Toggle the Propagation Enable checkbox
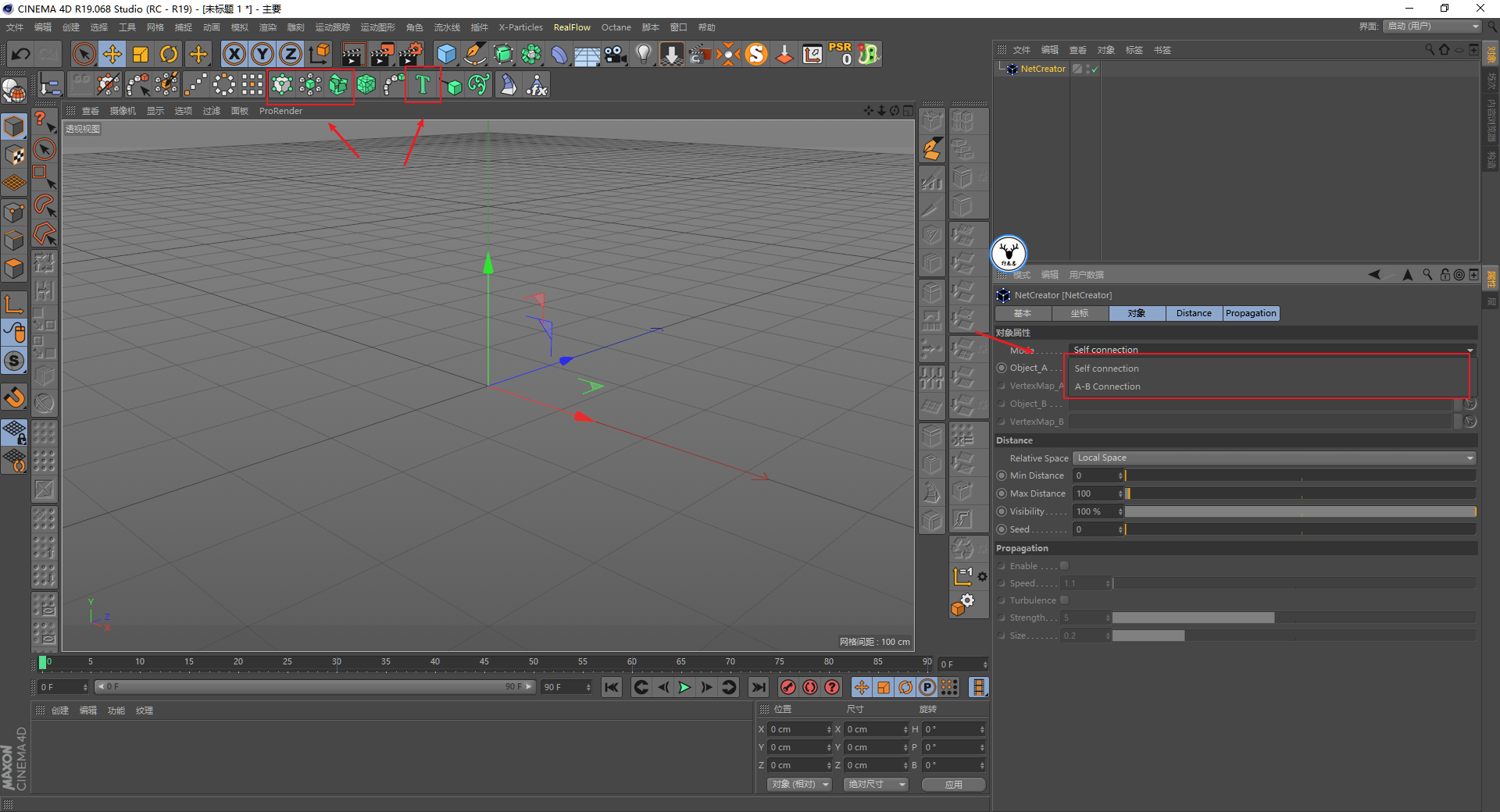The image size is (1500, 812). (x=1064, y=565)
